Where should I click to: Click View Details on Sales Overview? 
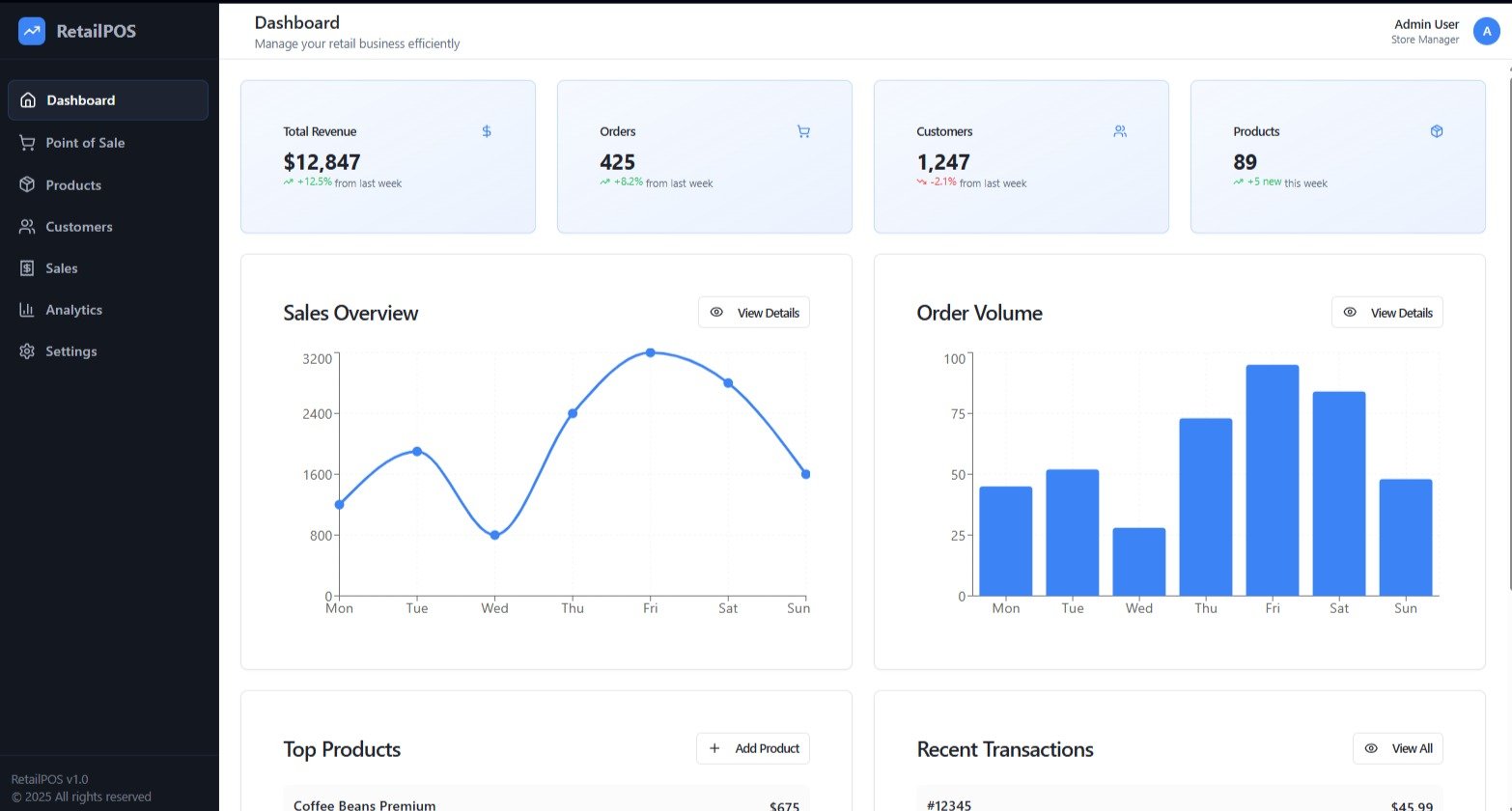click(754, 313)
